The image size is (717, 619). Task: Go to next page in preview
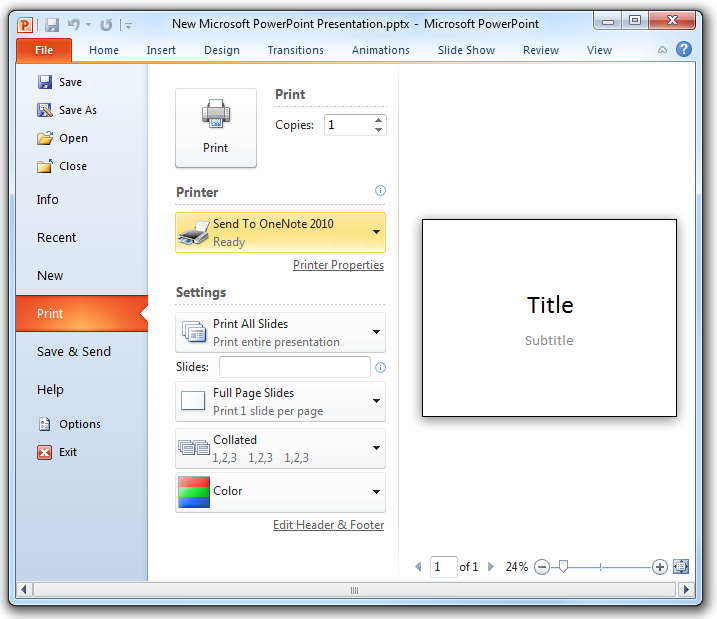491,567
